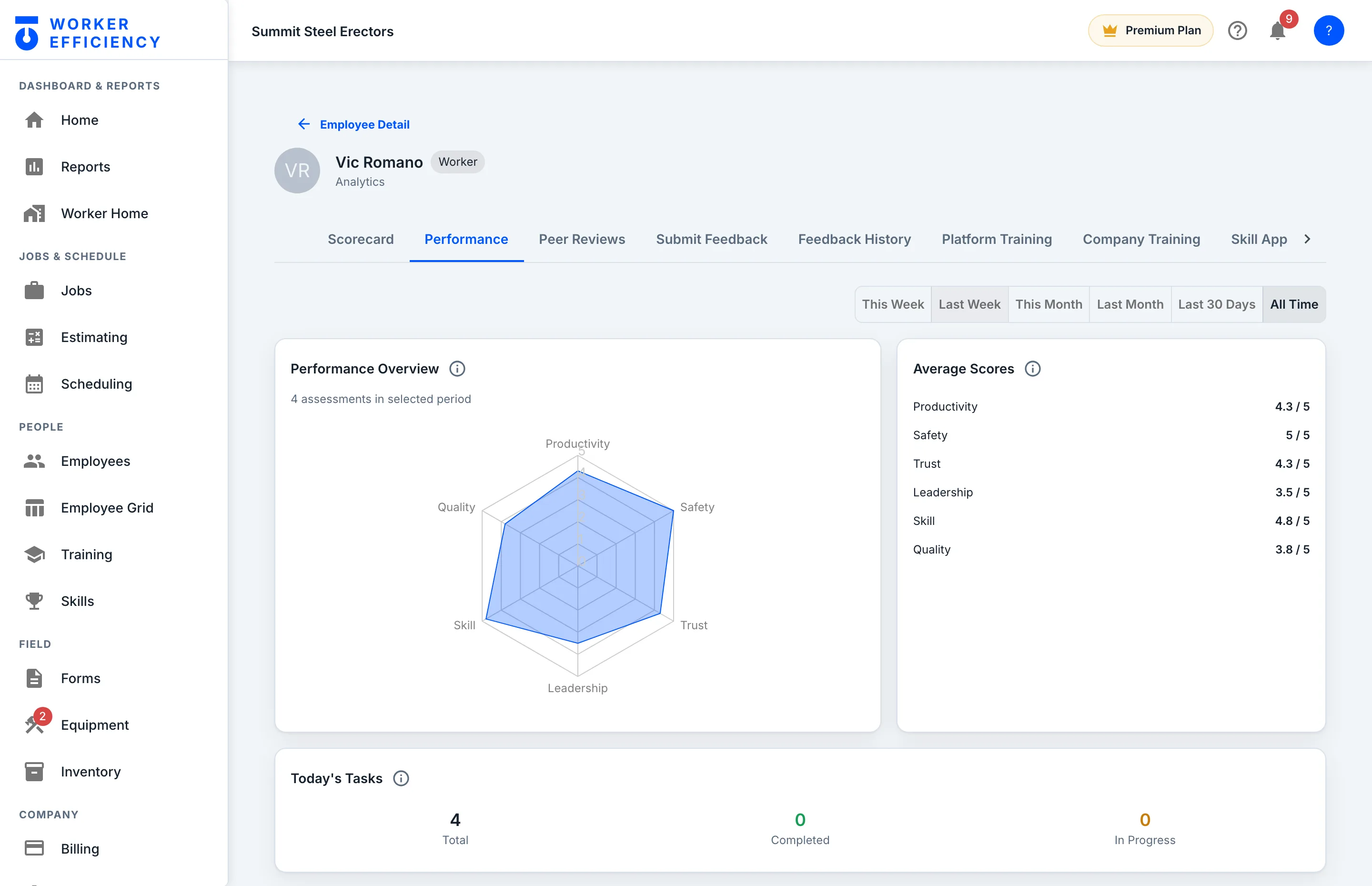Select the Last Week period
The height and width of the screenshot is (886, 1372).
click(x=969, y=304)
